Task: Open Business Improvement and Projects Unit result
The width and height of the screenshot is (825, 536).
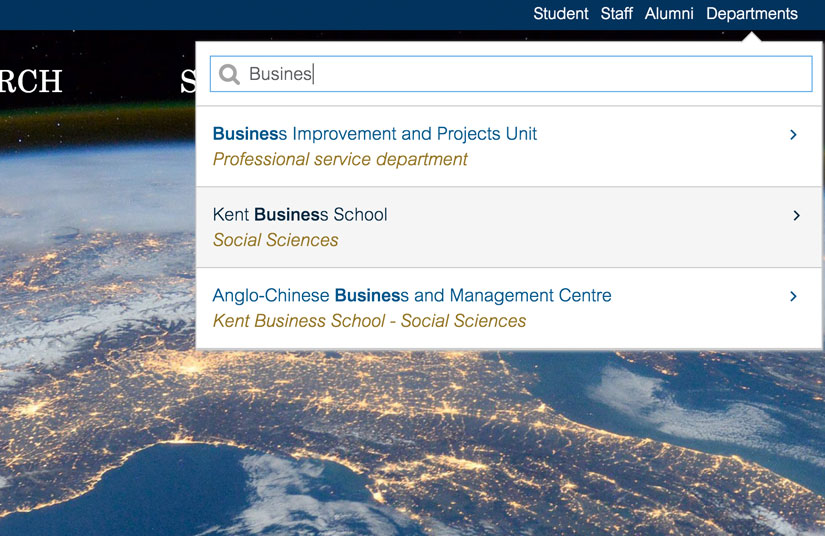Action: point(375,134)
